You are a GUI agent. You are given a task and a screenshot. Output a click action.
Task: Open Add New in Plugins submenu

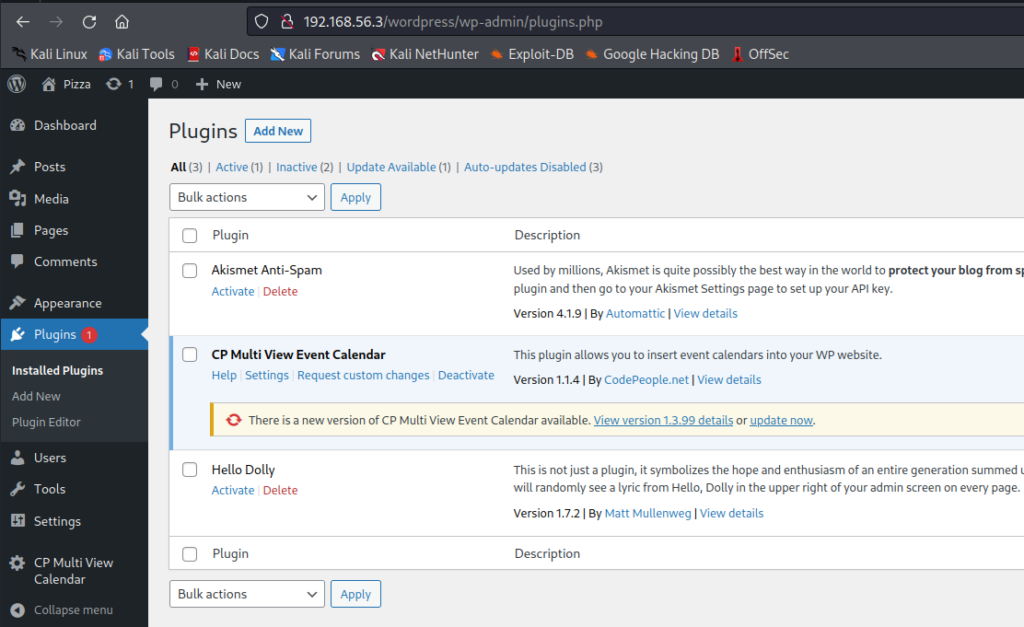click(x=36, y=396)
